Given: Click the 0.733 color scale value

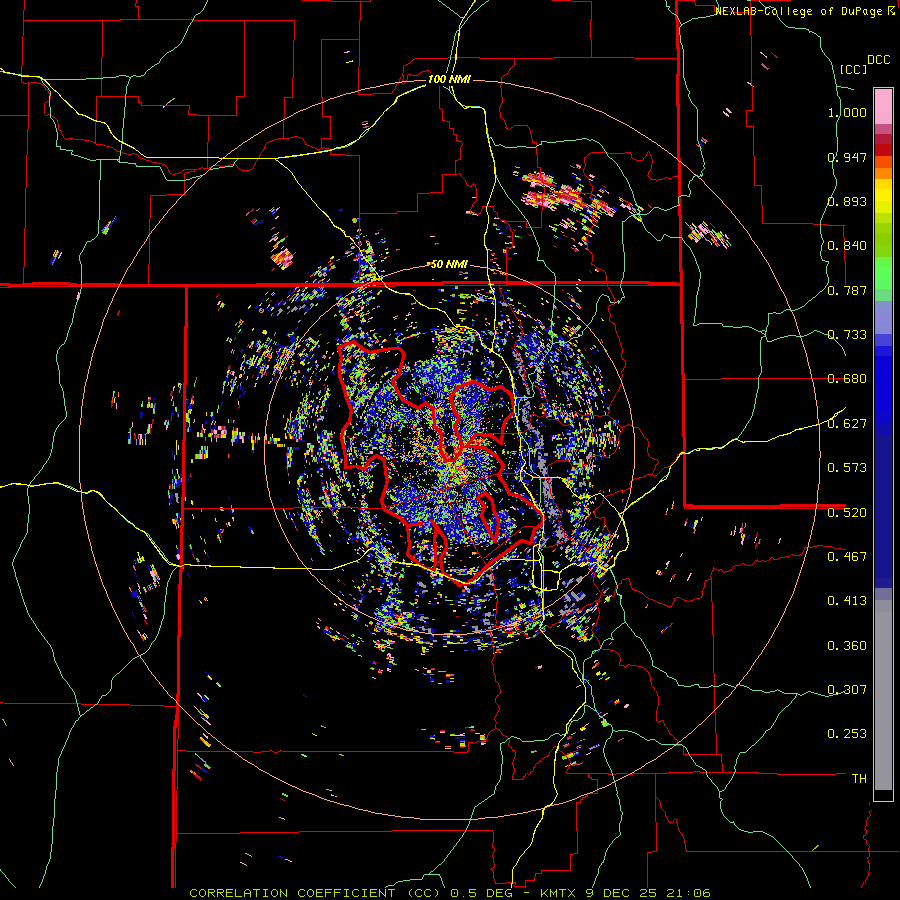Looking at the screenshot, I should tap(847, 335).
